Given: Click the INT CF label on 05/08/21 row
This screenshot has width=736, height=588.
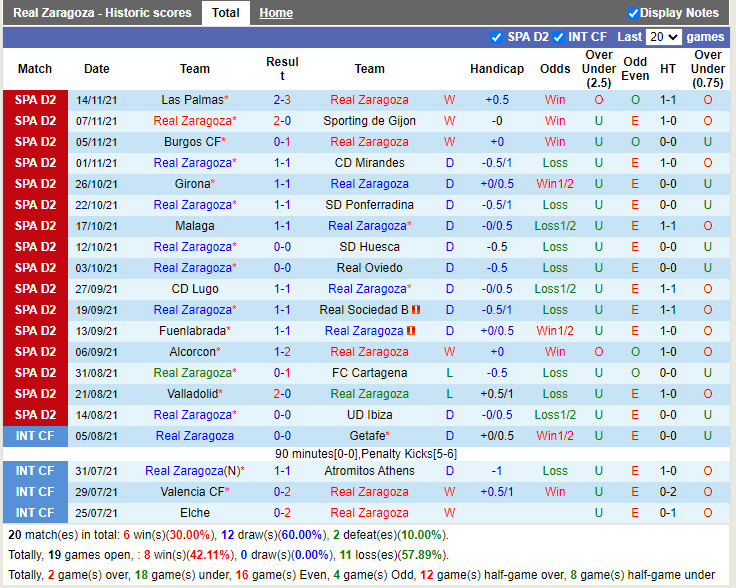Looking at the screenshot, I should pyautogui.click(x=35, y=436).
